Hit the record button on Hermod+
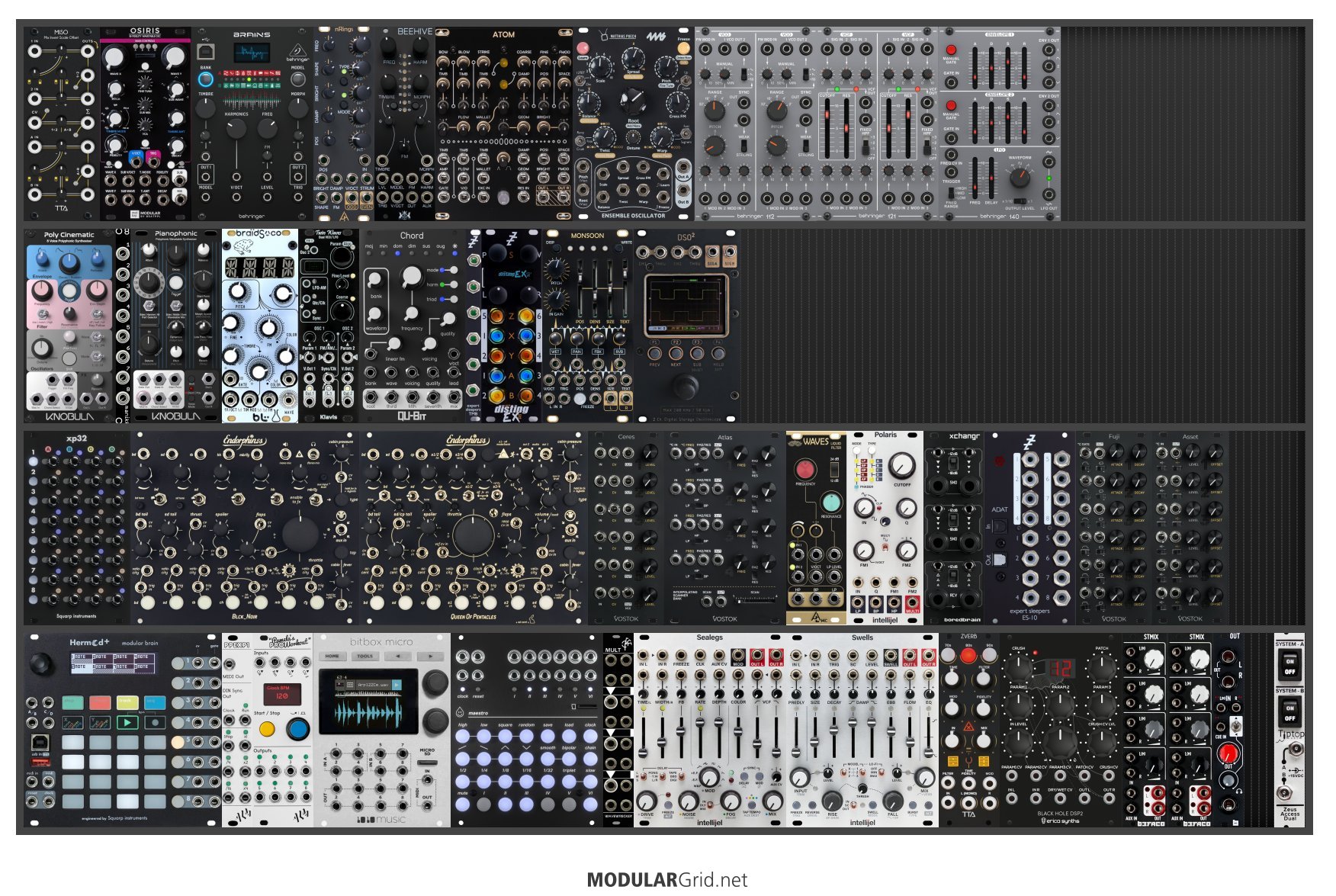Screen dimensions: 1336x896 coord(155,721)
